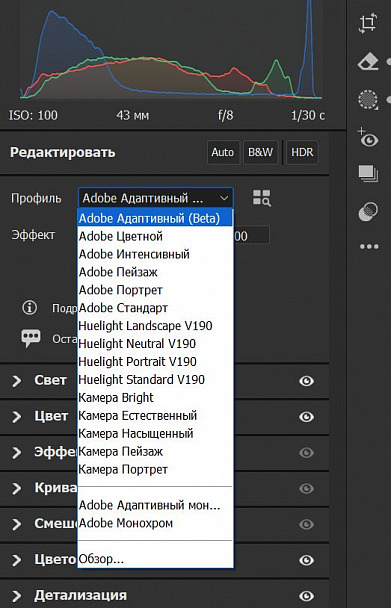
Task: Expand the Цветокоррекция panel chevron
Action: coord(17,560)
